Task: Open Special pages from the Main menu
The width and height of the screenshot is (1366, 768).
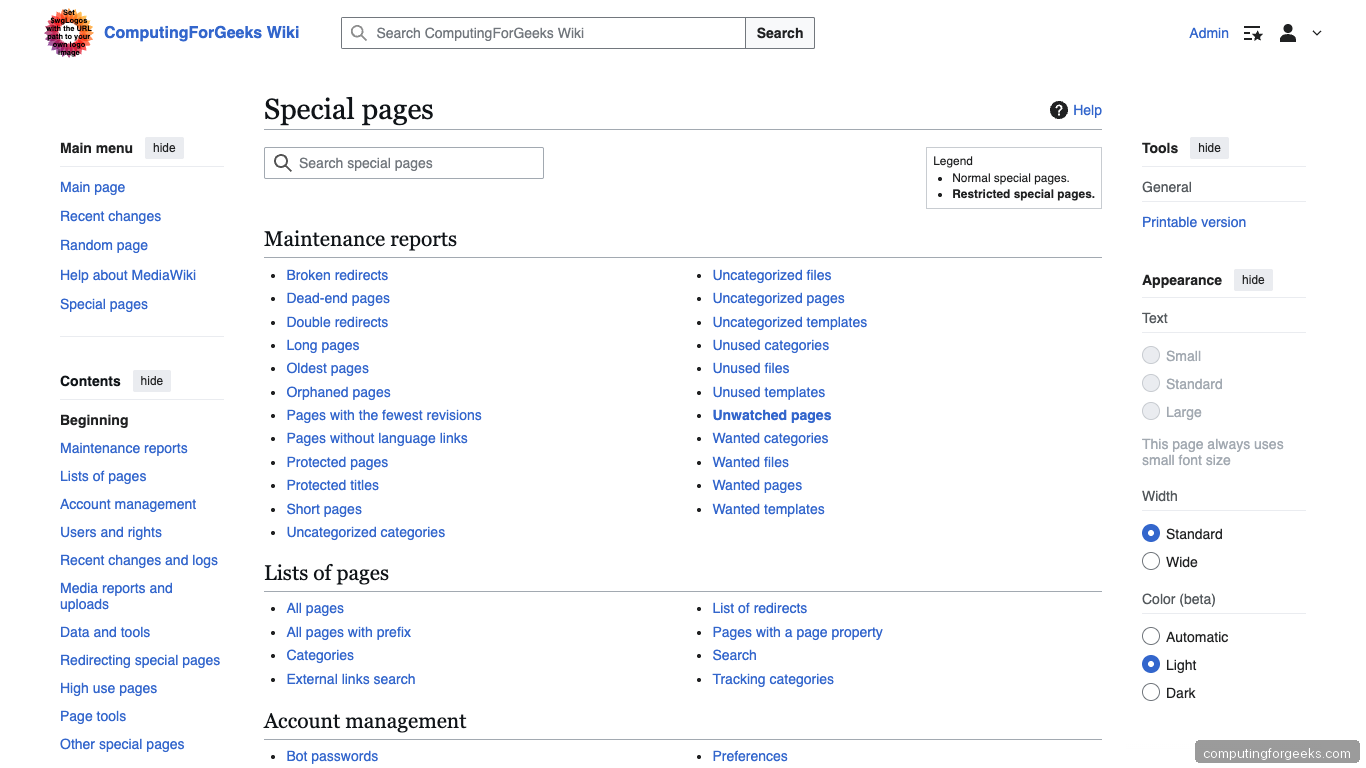Action: (x=103, y=303)
